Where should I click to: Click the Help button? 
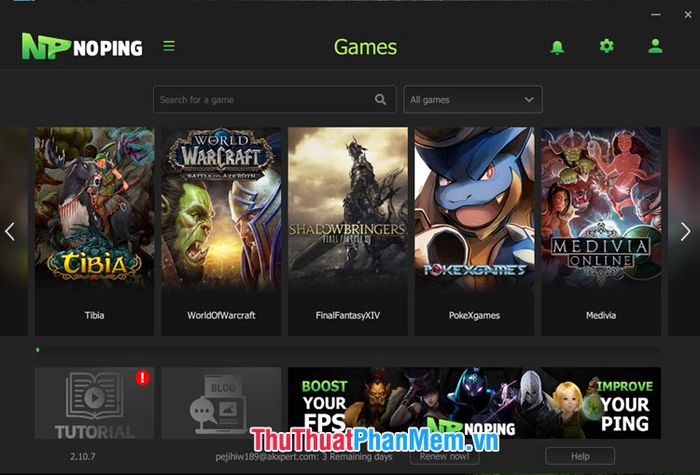580,456
